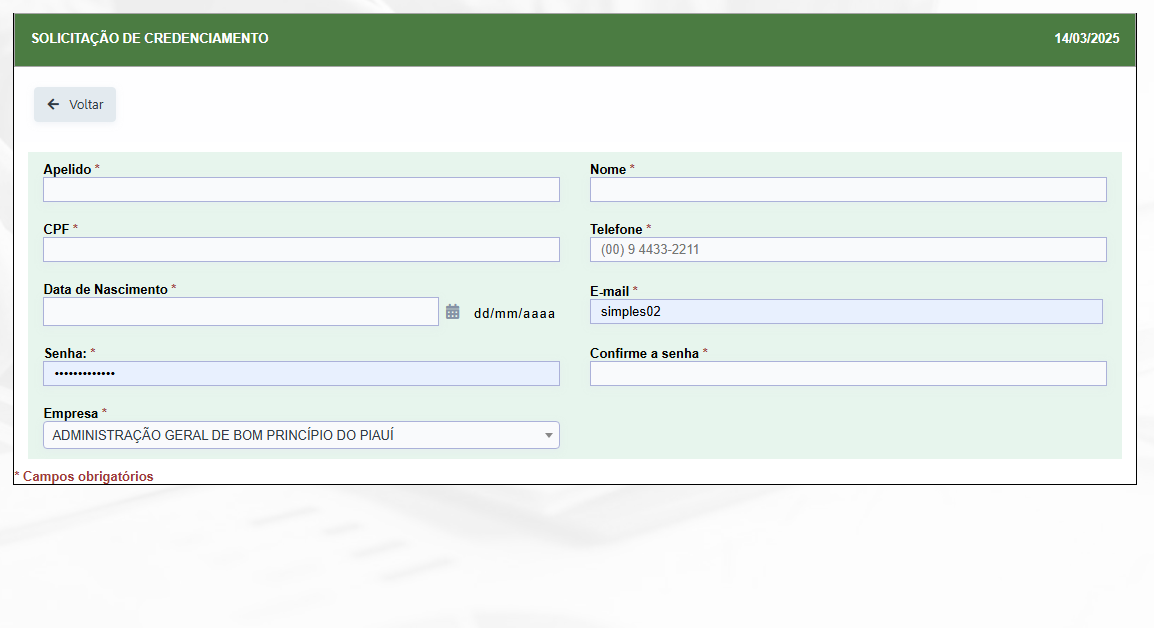Open the Empresa combo box

pos(301,435)
